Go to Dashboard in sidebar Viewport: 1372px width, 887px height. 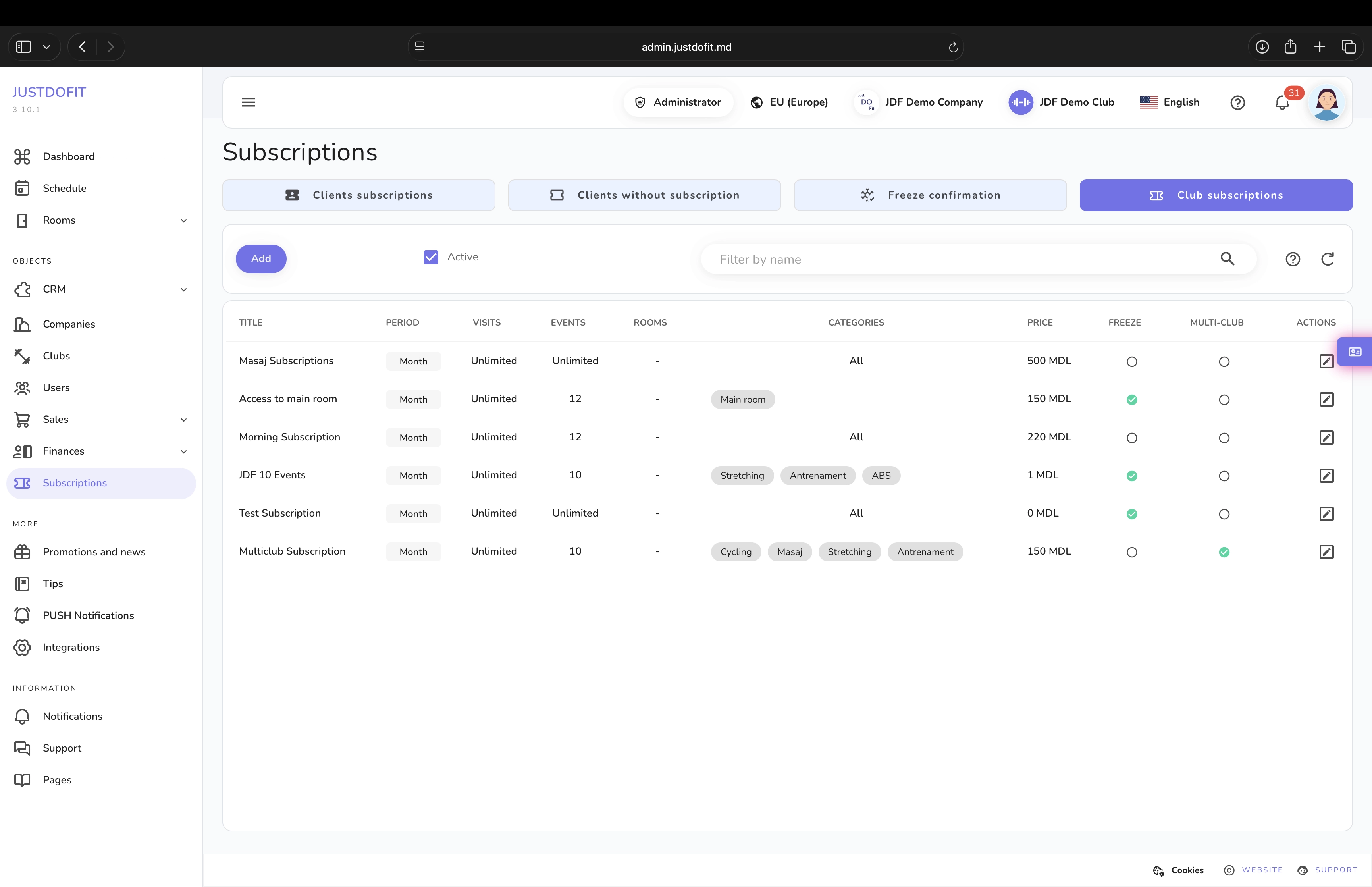click(101, 157)
